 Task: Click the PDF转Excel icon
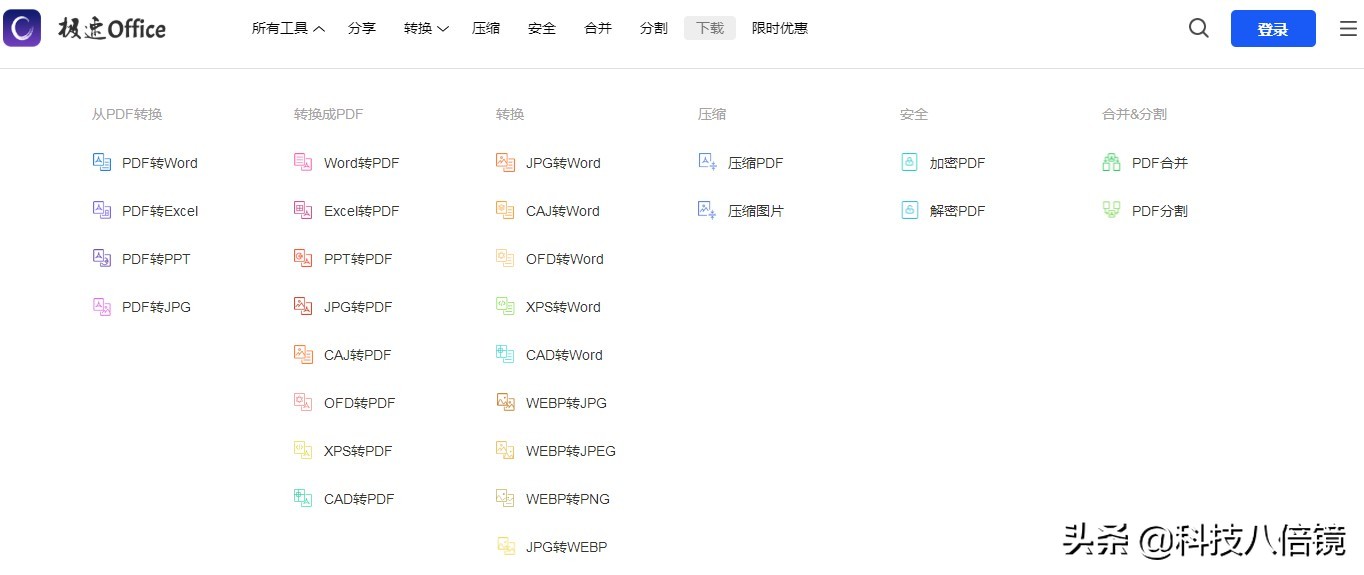(102, 210)
